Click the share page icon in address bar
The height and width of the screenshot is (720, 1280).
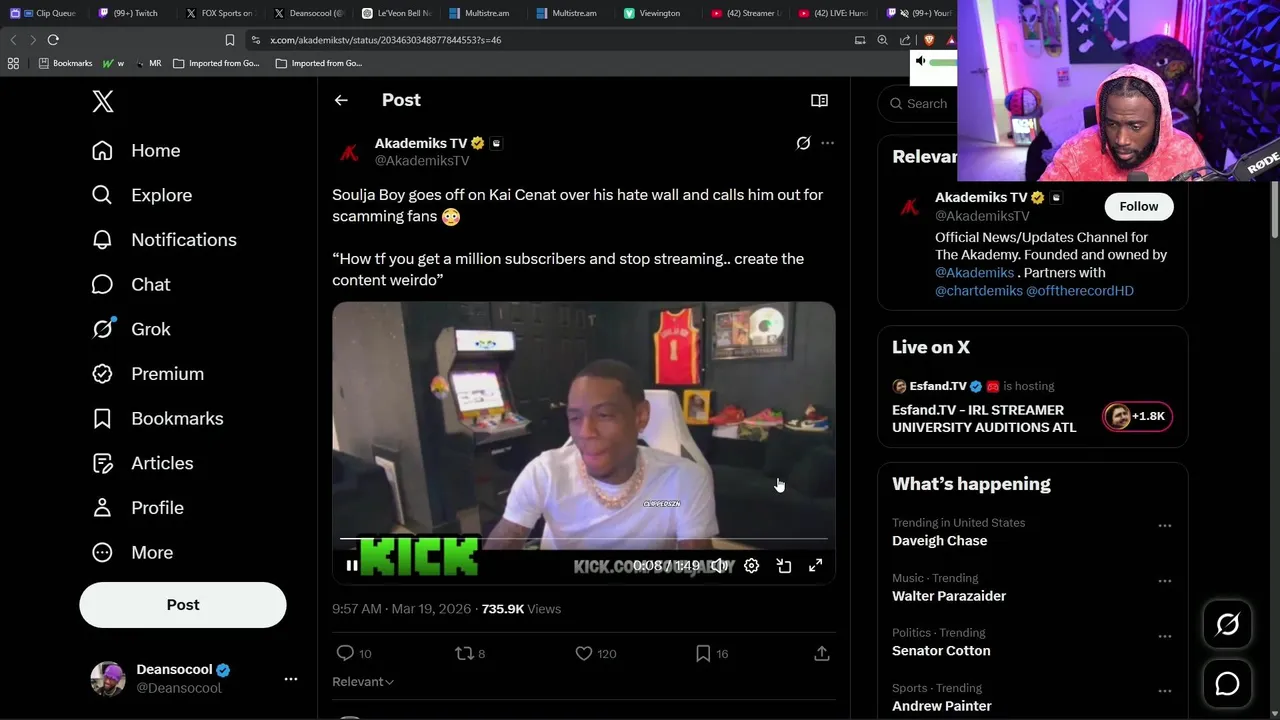coord(905,40)
